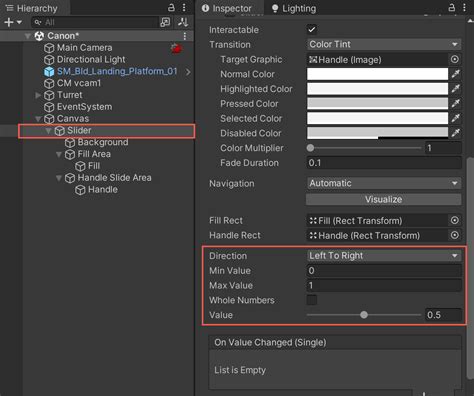
Task: Collapse the Fill Area foldout
Action: coord(59,154)
